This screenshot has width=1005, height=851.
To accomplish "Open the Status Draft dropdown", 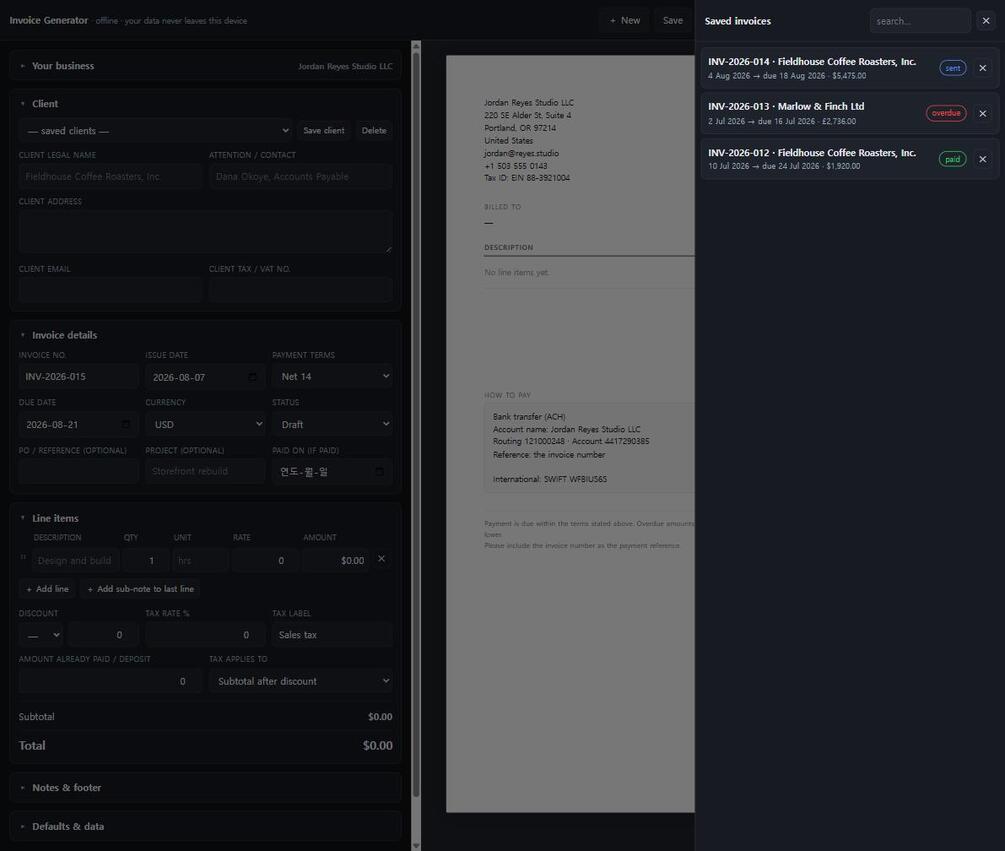I will coord(332,424).
